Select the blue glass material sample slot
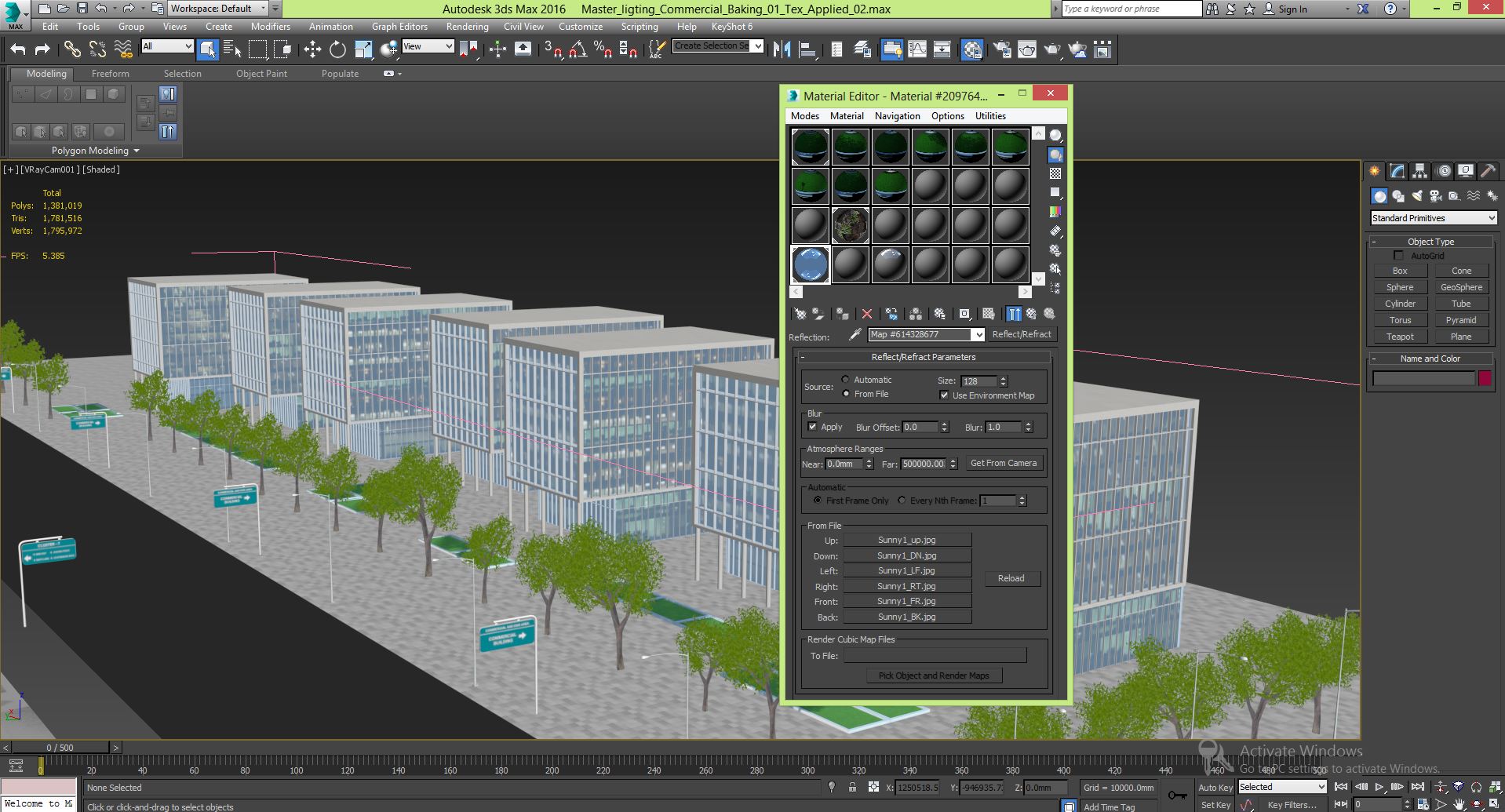This screenshot has height=812, width=1505. [x=811, y=264]
